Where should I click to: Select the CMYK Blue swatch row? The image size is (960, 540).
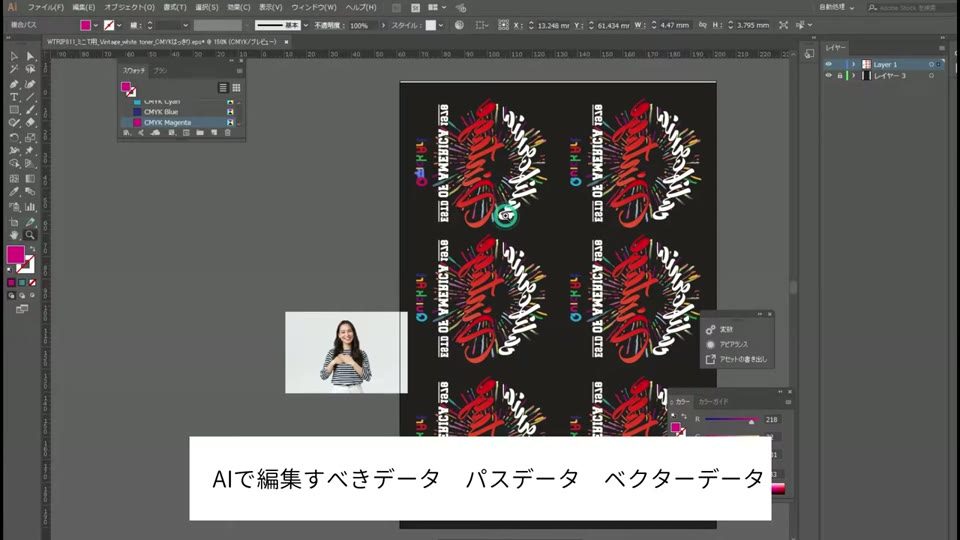(179, 112)
